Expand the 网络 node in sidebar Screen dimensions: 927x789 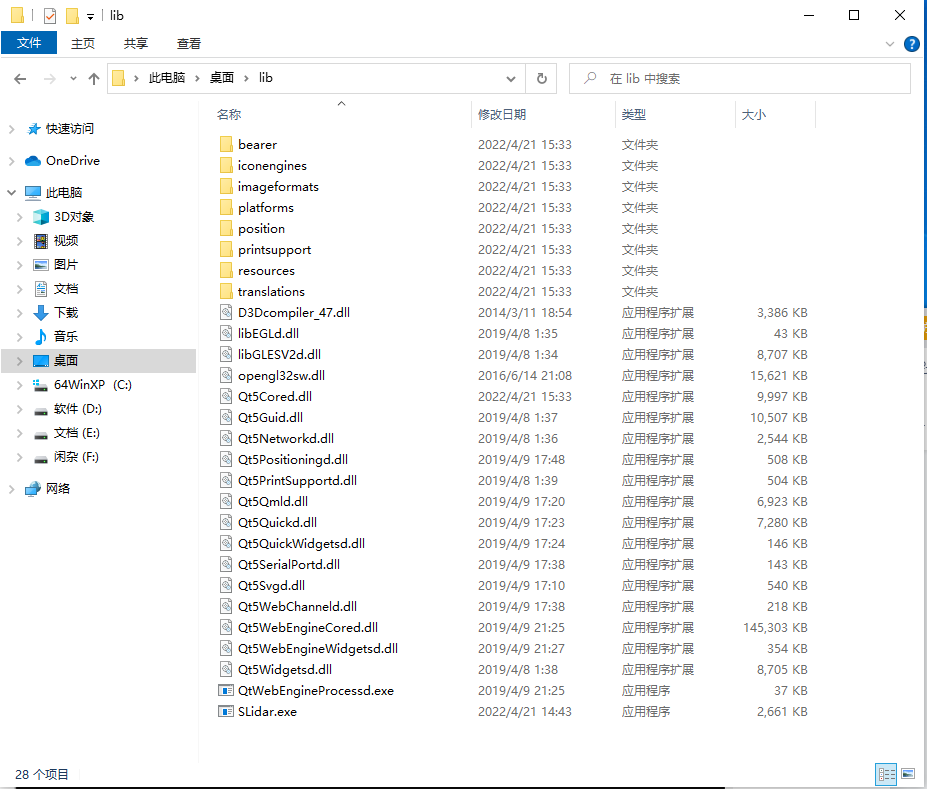[x=10, y=489]
